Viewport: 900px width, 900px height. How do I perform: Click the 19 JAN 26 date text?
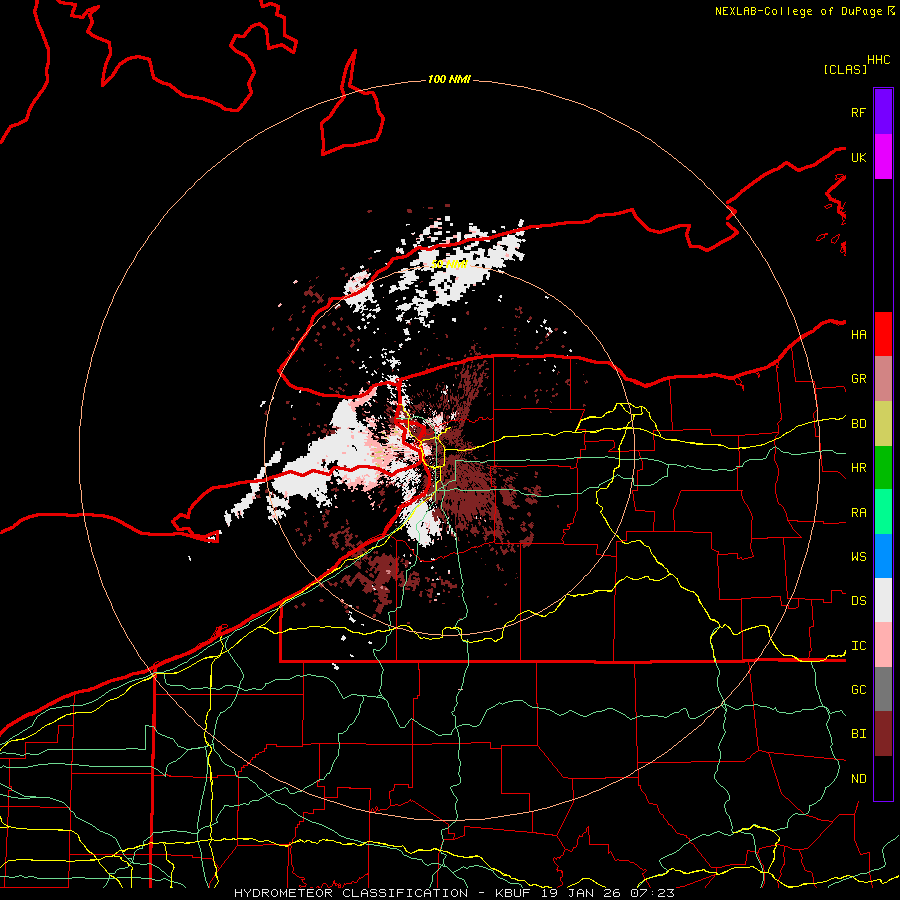coord(581,893)
